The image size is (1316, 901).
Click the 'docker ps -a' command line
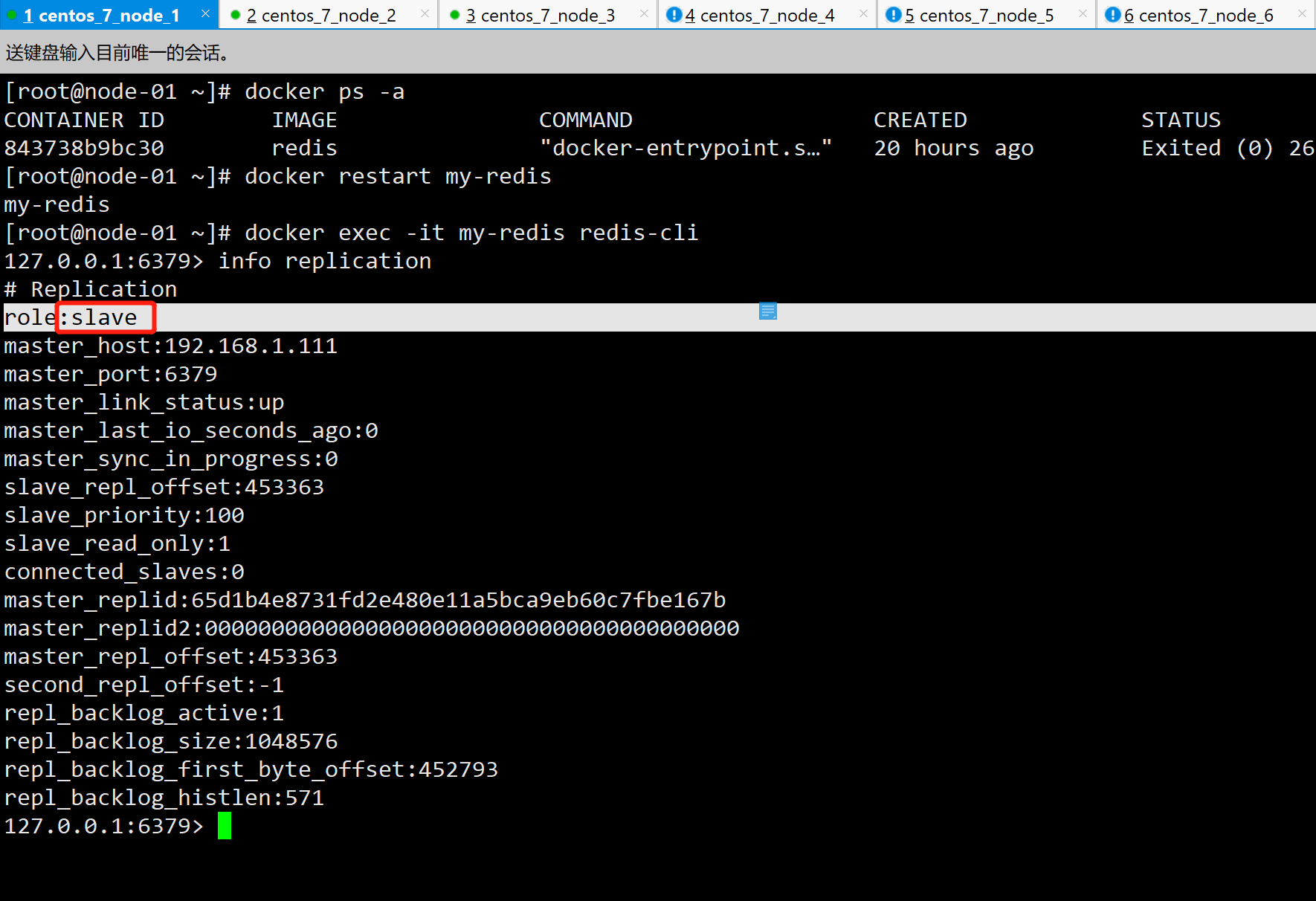point(204,91)
